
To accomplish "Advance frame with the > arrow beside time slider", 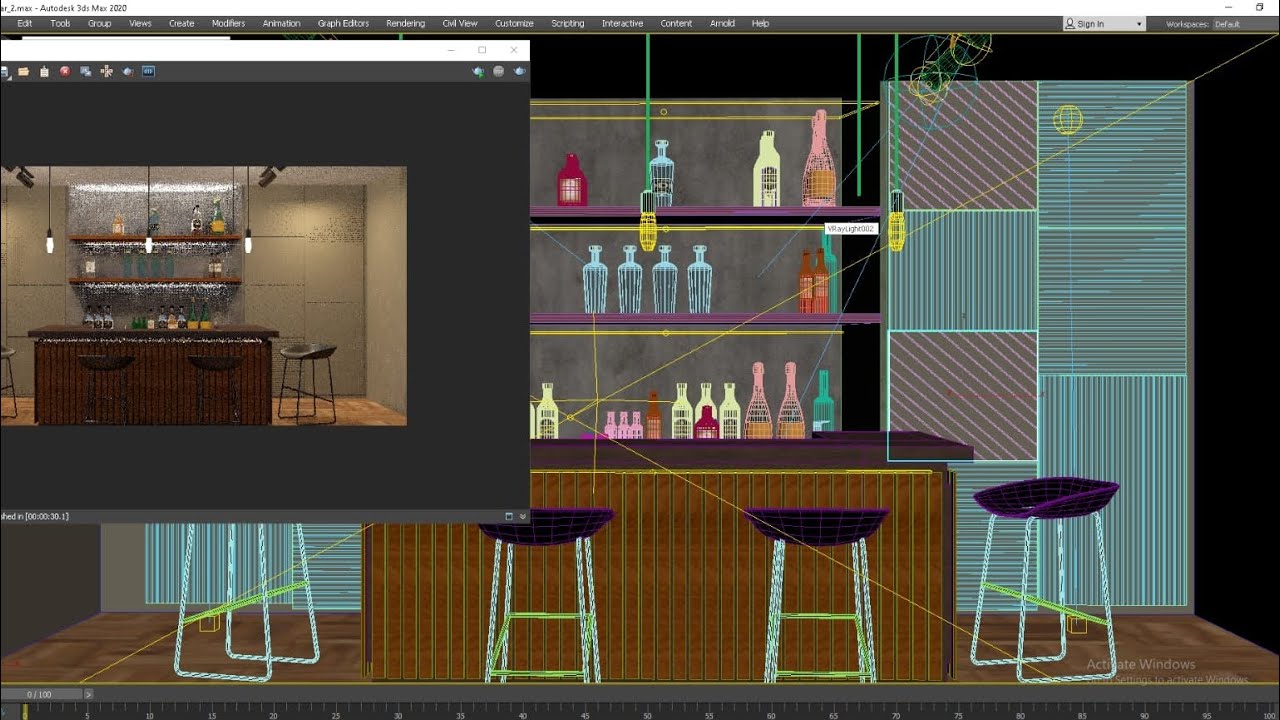I will click(x=88, y=693).
